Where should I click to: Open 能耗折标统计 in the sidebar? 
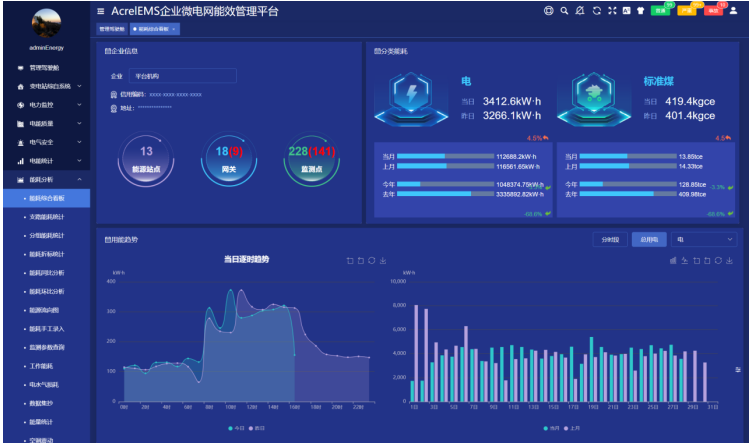pyautogui.click(x=47, y=254)
